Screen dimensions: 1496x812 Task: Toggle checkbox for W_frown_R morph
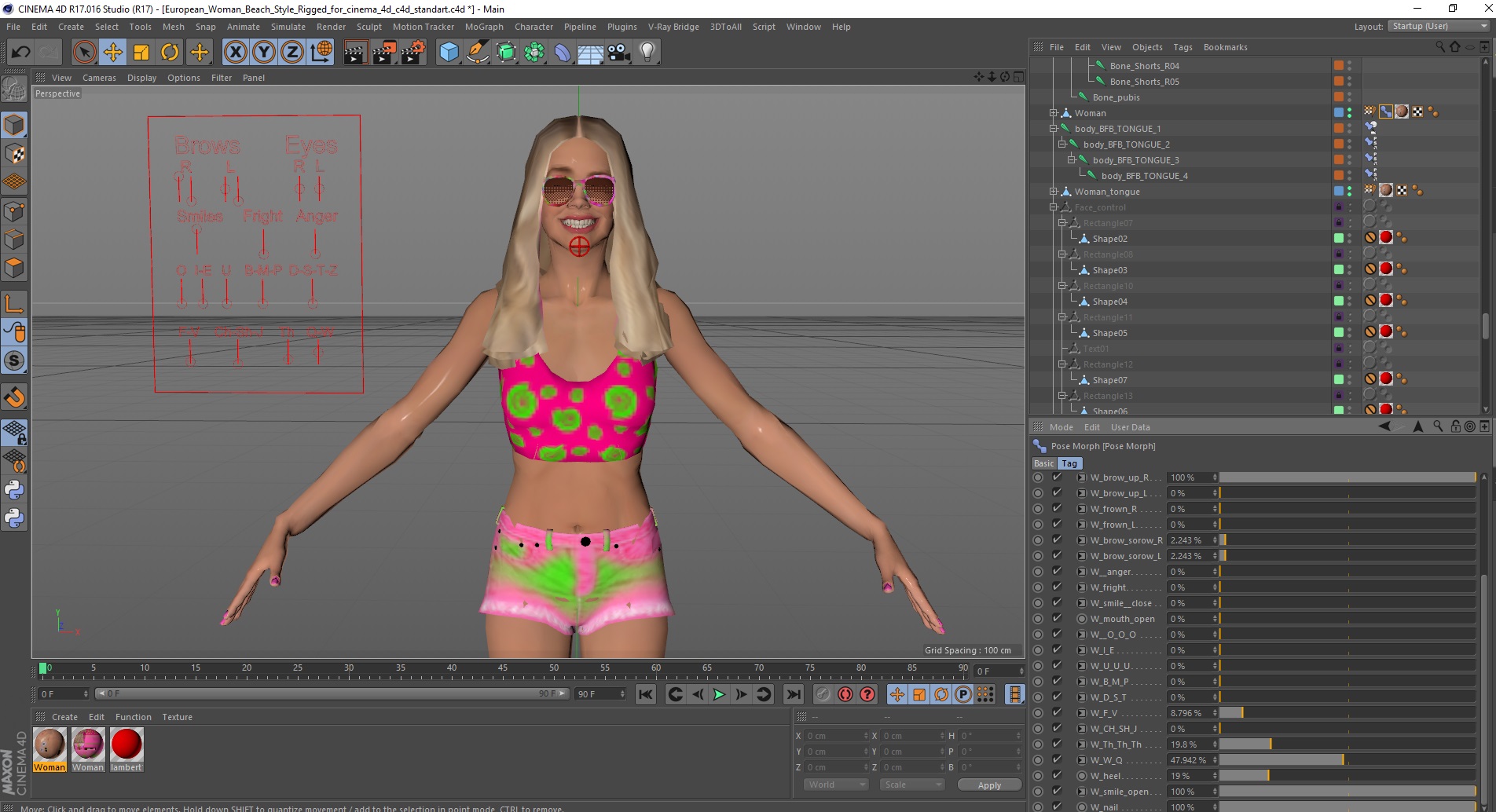point(1057,508)
